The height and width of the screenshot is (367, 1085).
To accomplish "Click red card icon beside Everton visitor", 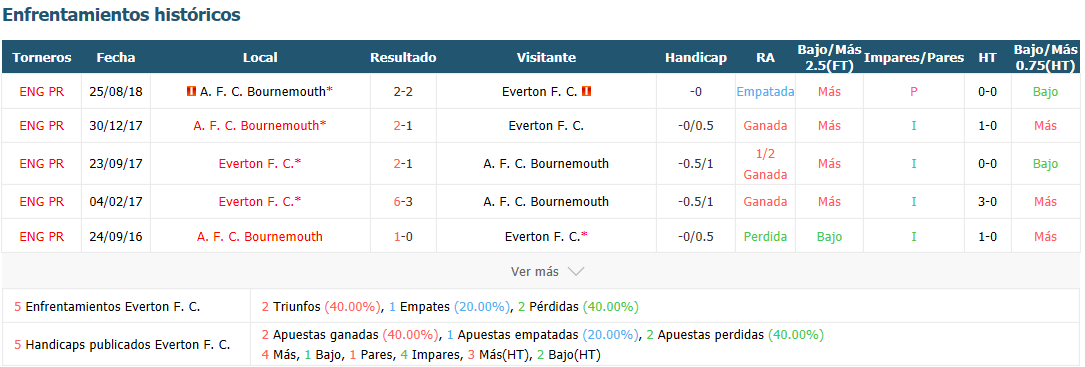I will click(586, 91).
